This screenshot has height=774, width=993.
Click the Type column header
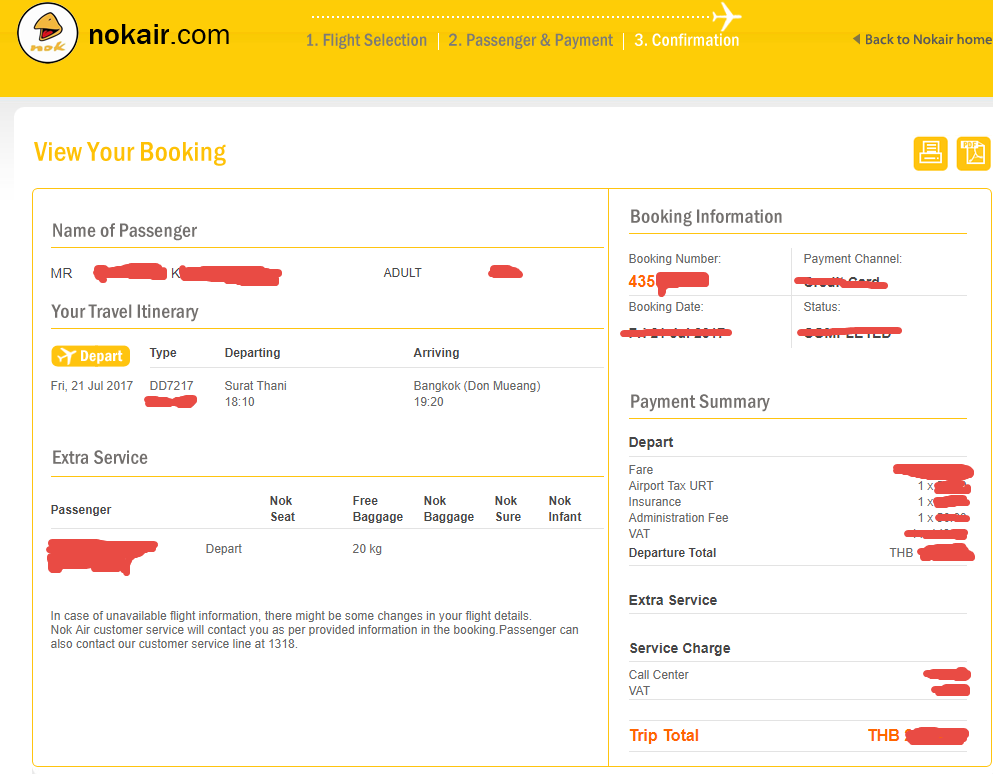[163, 353]
